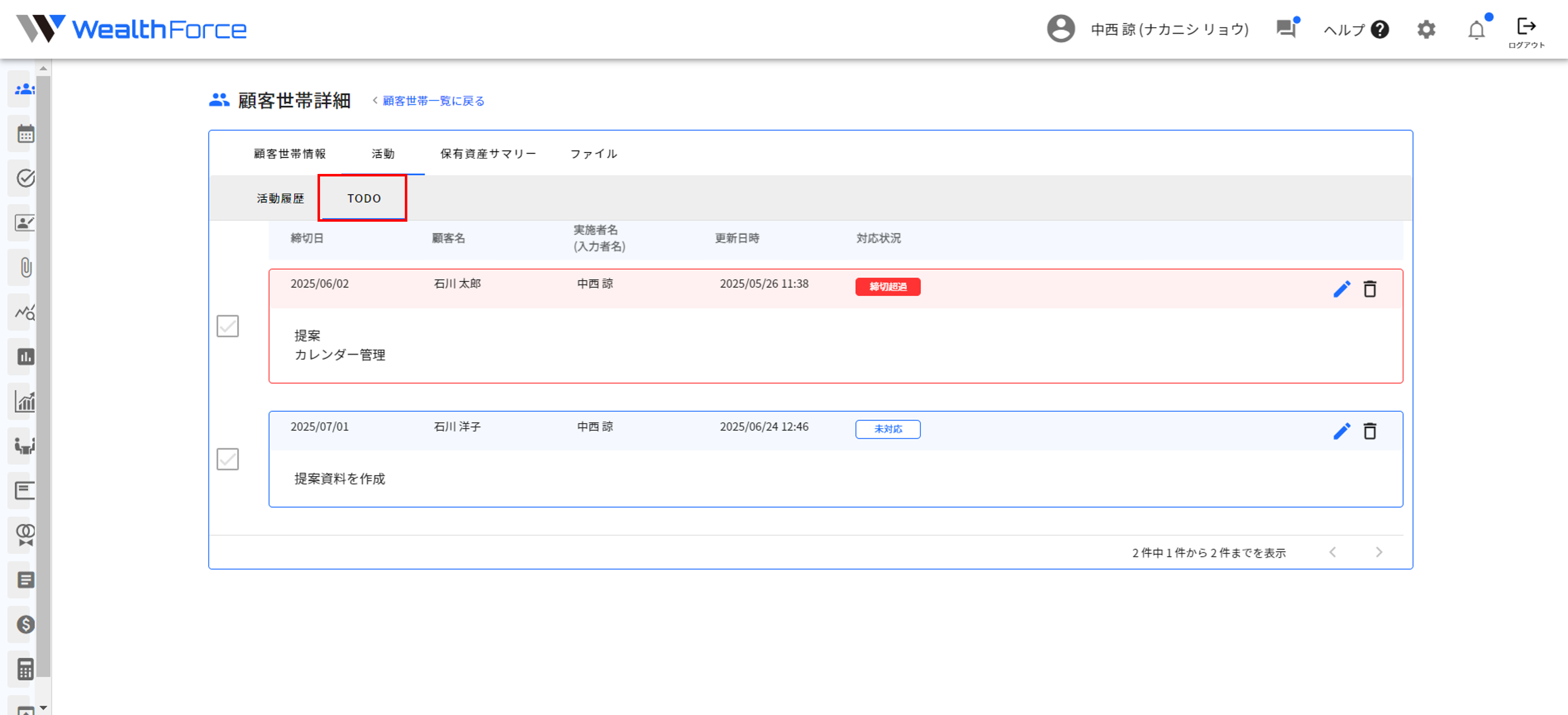The image size is (1568, 715).
Task: Open the calendar sidebar icon
Action: [x=25, y=133]
